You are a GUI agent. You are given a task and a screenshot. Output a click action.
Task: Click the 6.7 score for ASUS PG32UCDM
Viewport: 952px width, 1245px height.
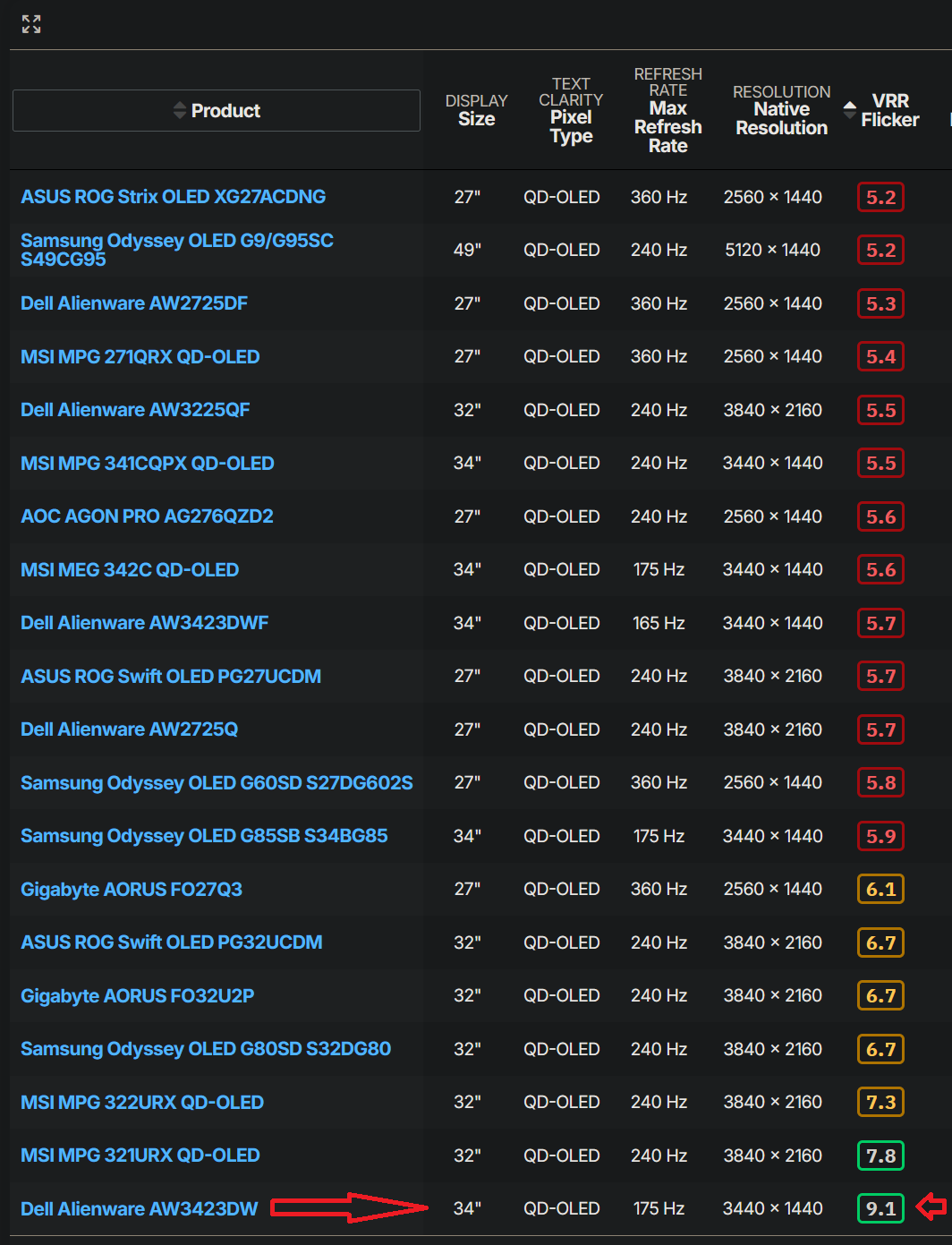[880, 942]
